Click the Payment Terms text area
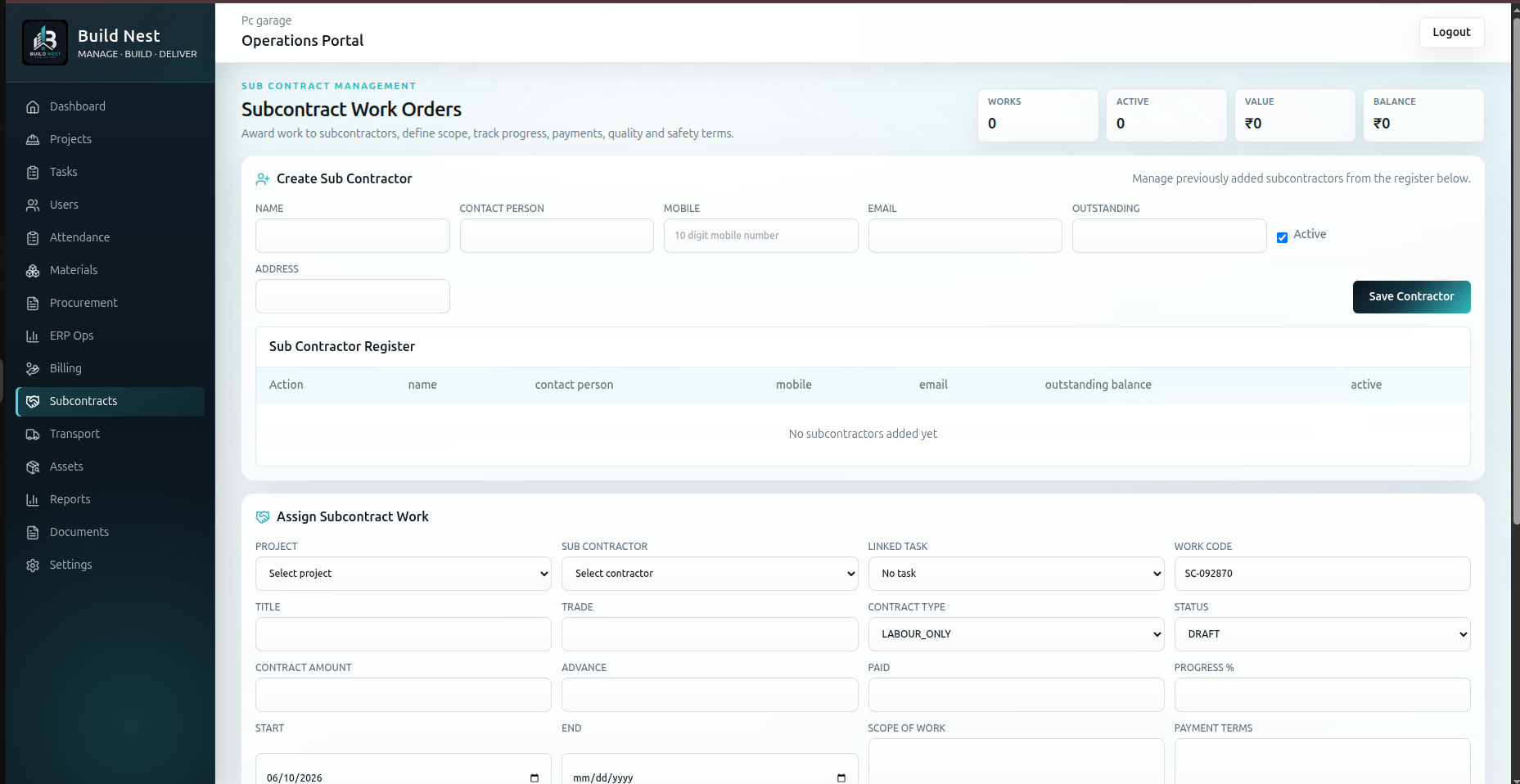Screen dimensions: 1520x784 pos(1322,762)
